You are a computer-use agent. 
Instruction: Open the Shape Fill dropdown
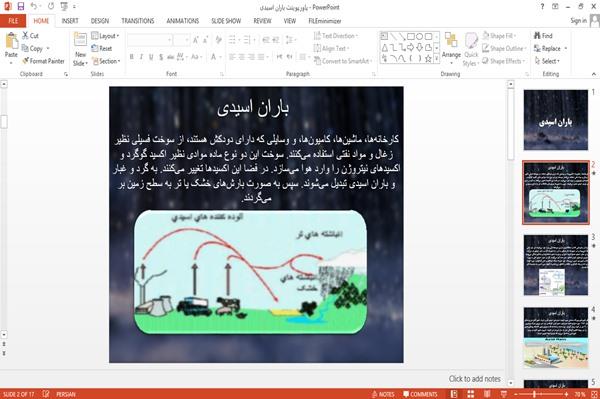point(499,36)
